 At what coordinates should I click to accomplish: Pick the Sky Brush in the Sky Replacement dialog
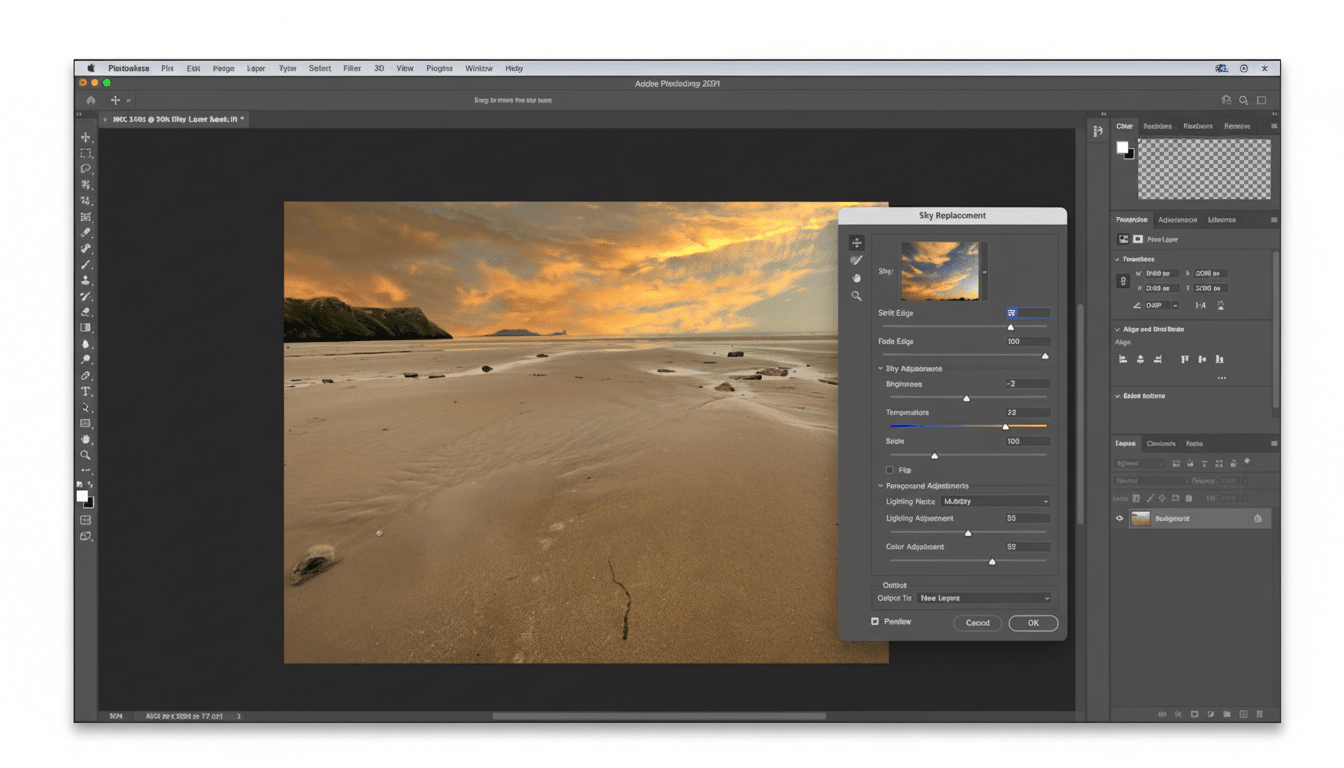coord(856,260)
